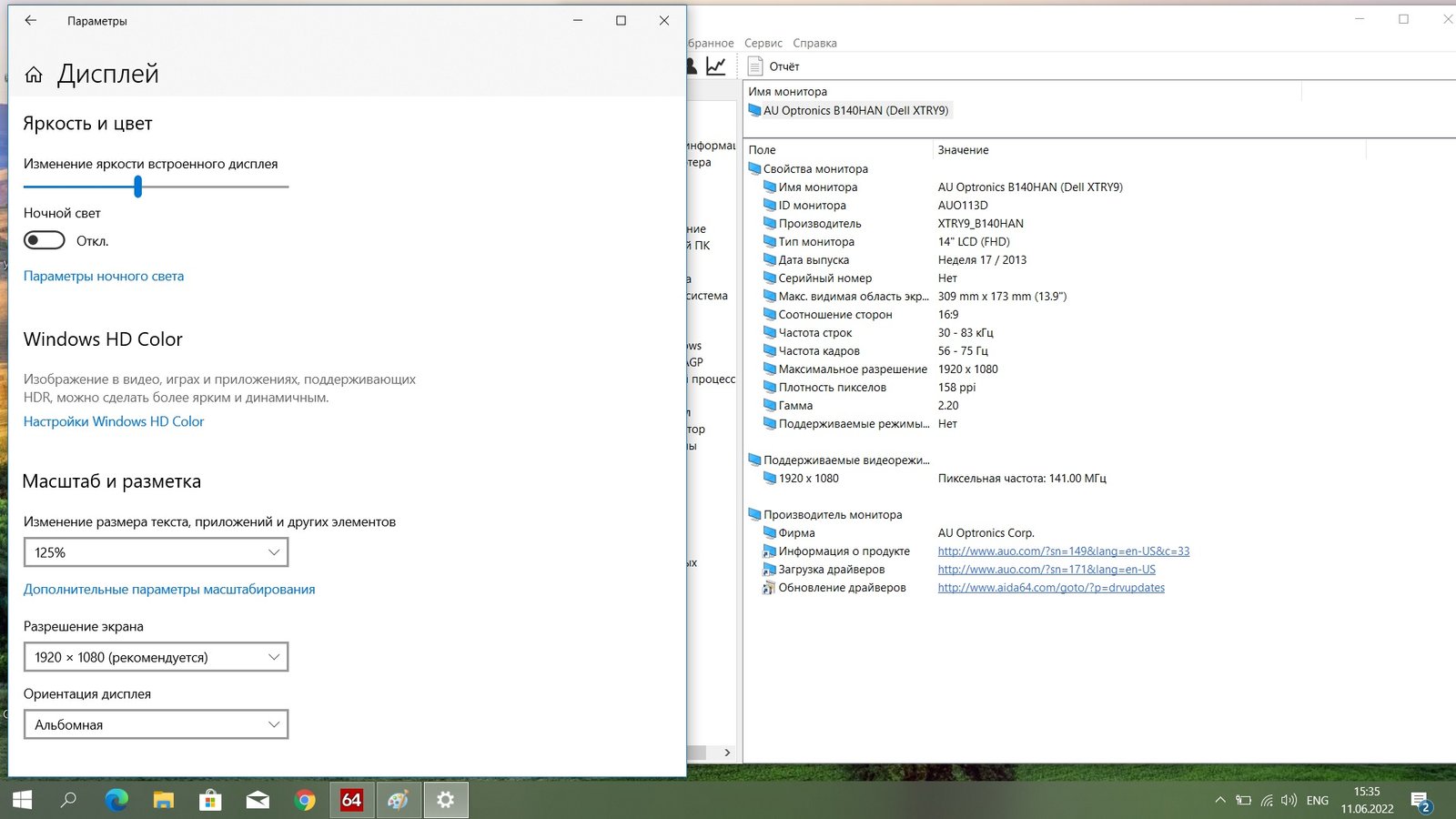Switch to Settings gear in the taskbar
1456x819 pixels.
(x=445, y=800)
